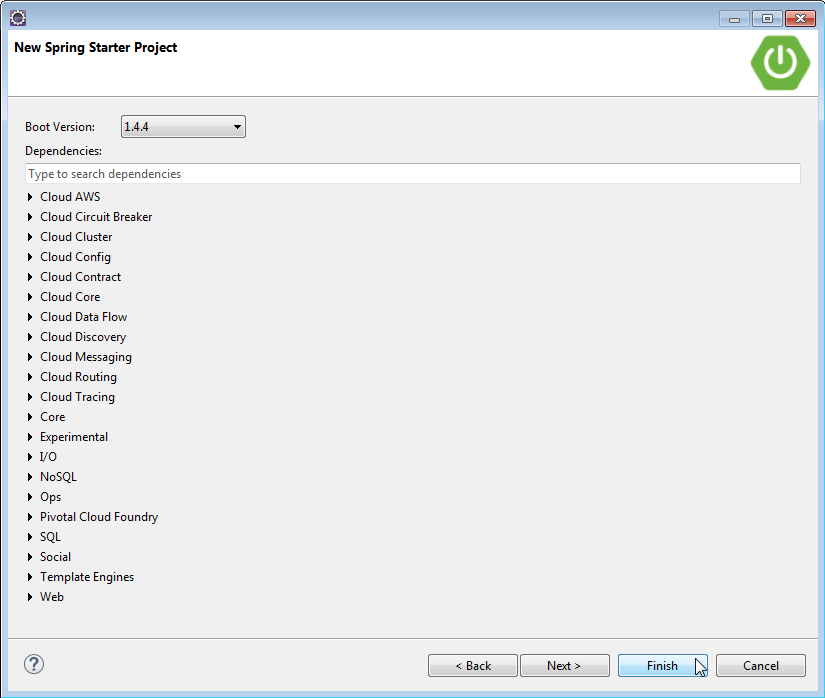Expand the Web category arrow
The width and height of the screenshot is (825, 698).
(30, 596)
